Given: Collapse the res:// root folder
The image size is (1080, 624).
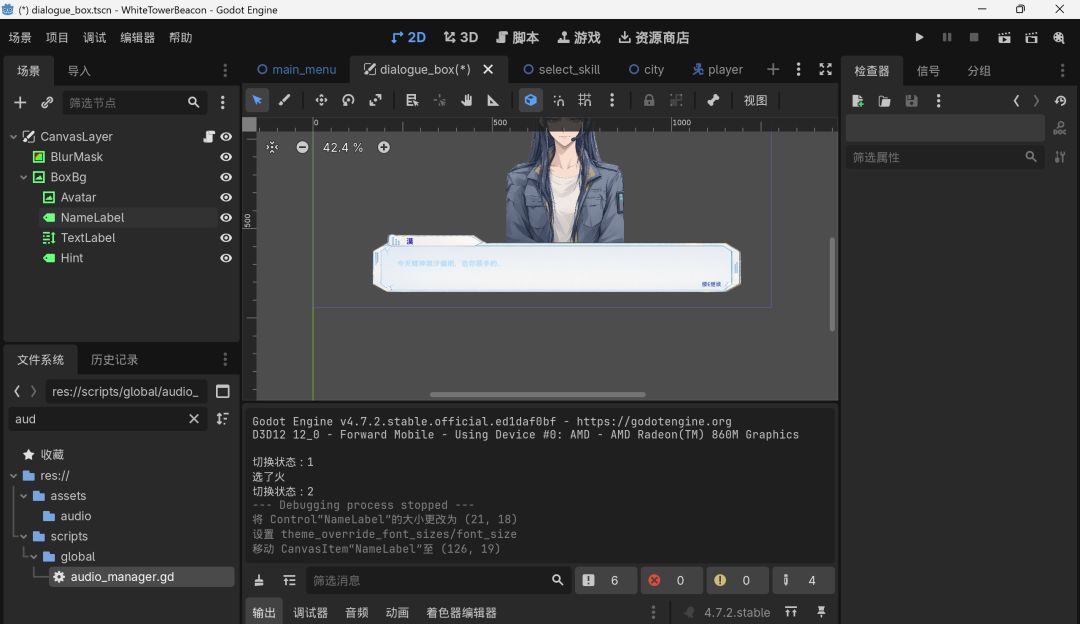Looking at the screenshot, I should pos(13,475).
